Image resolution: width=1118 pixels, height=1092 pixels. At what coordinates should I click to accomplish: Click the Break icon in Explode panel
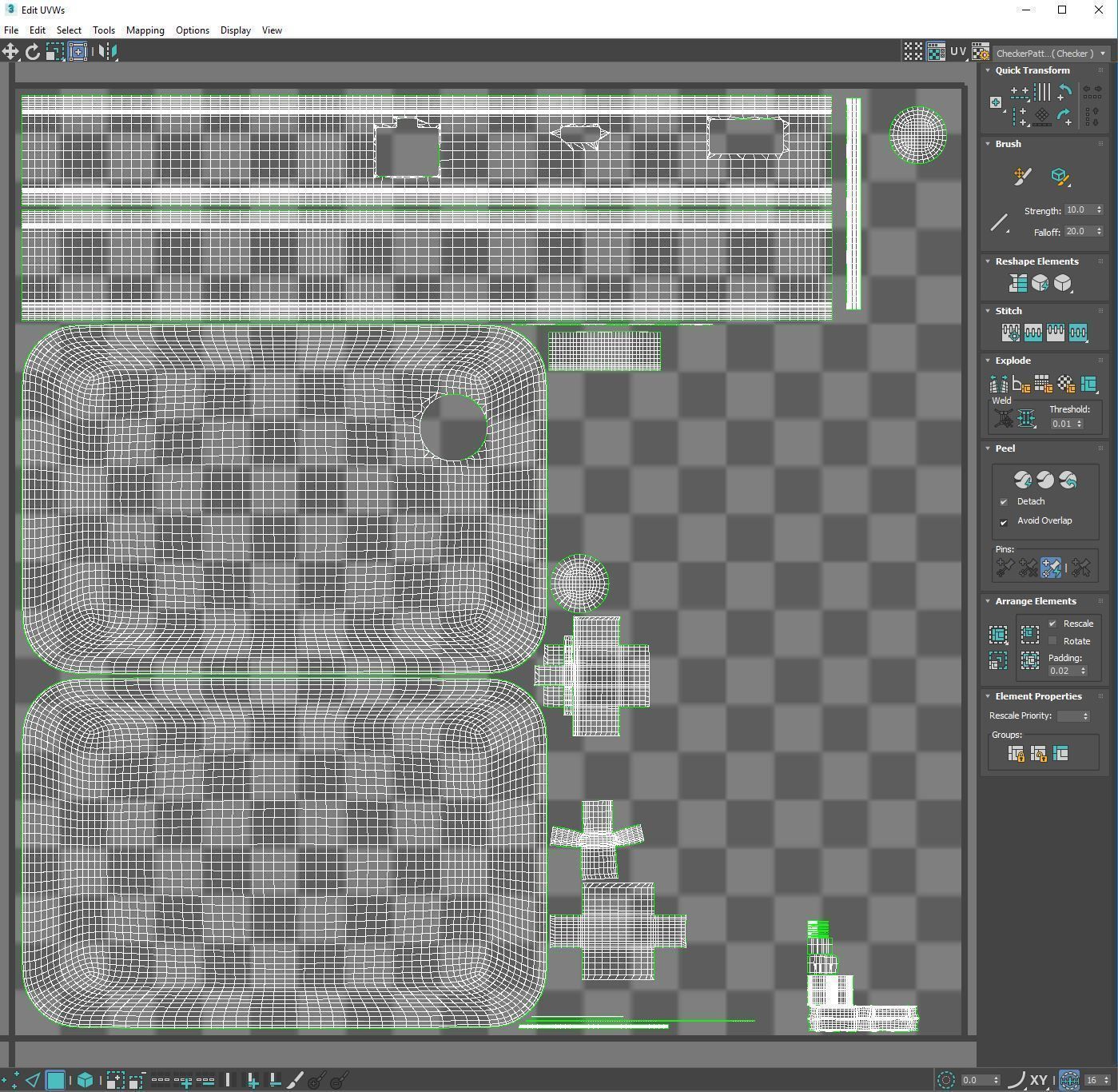click(998, 385)
